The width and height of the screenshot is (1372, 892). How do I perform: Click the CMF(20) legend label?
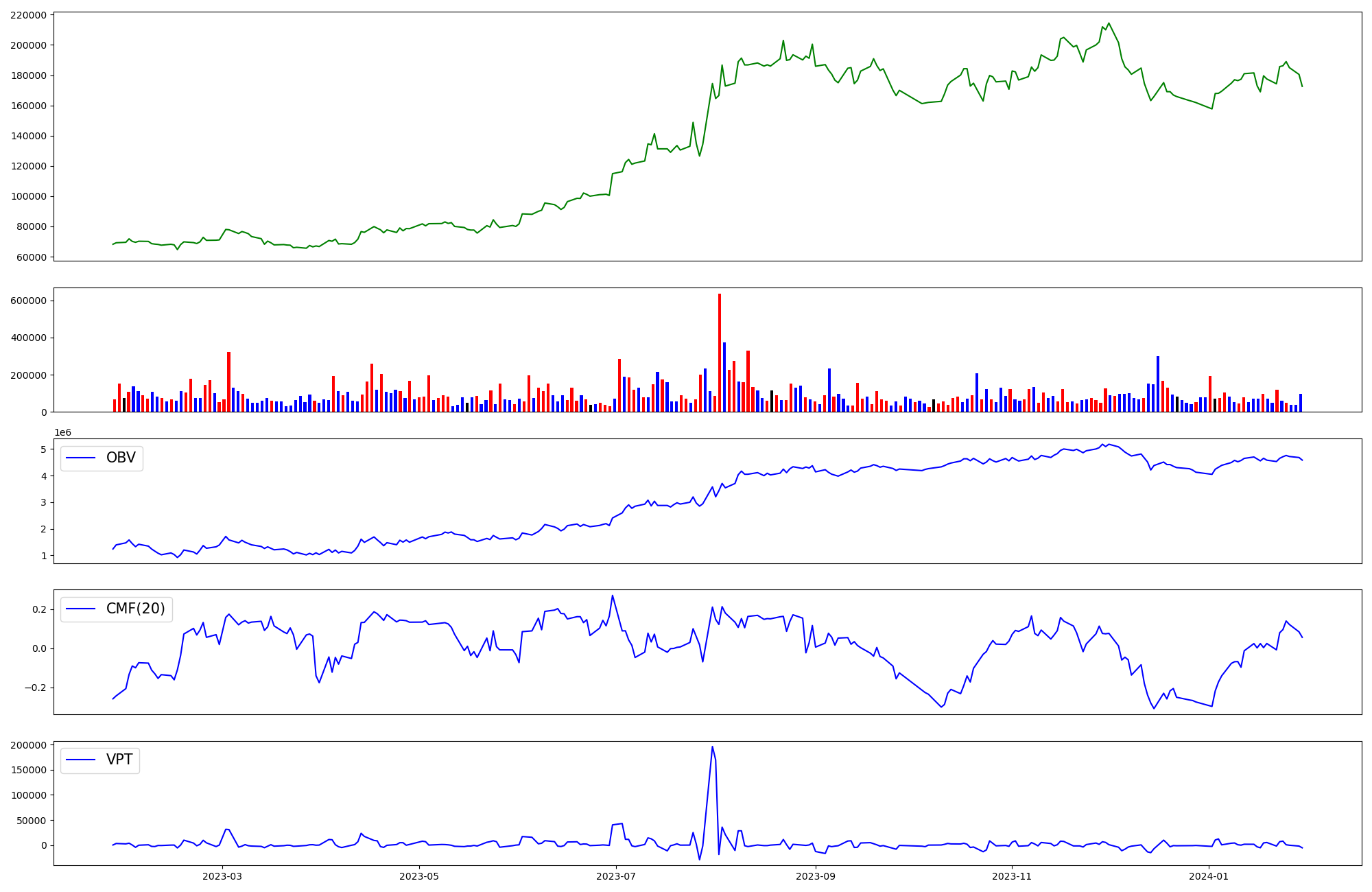click(135, 609)
